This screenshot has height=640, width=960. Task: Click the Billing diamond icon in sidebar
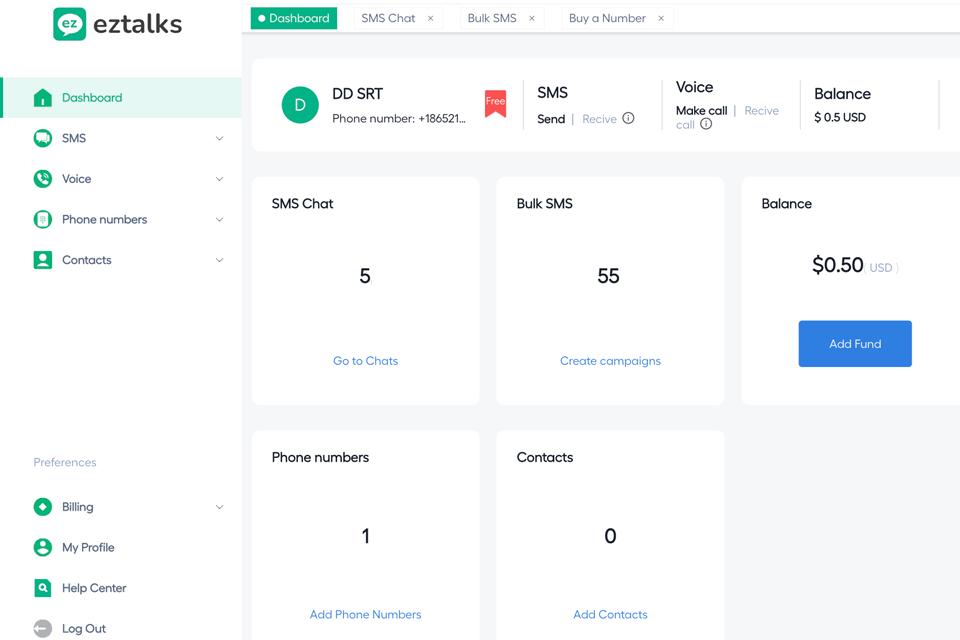(x=42, y=506)
